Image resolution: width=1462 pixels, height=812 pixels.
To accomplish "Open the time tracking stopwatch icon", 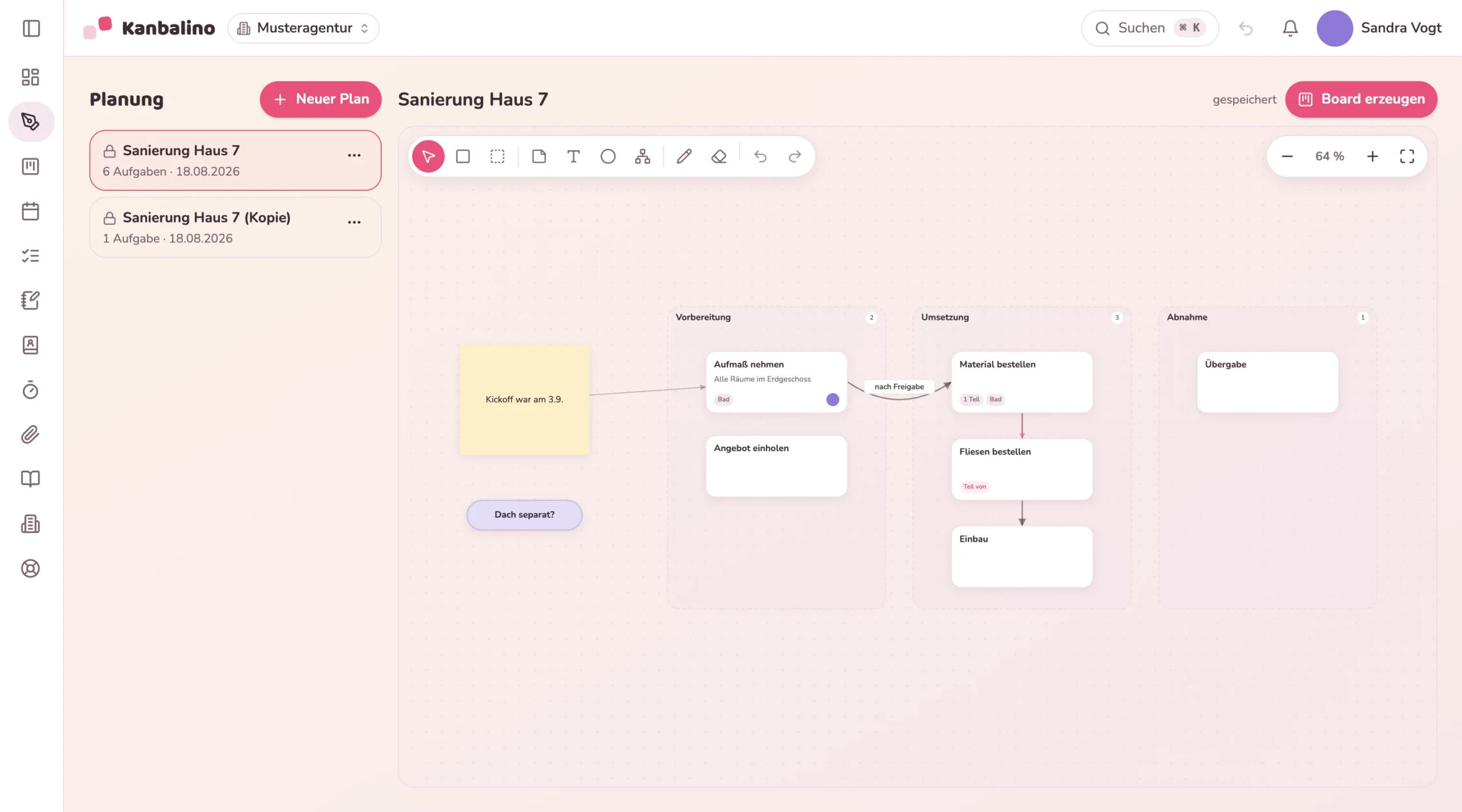I will coord(30,390).
